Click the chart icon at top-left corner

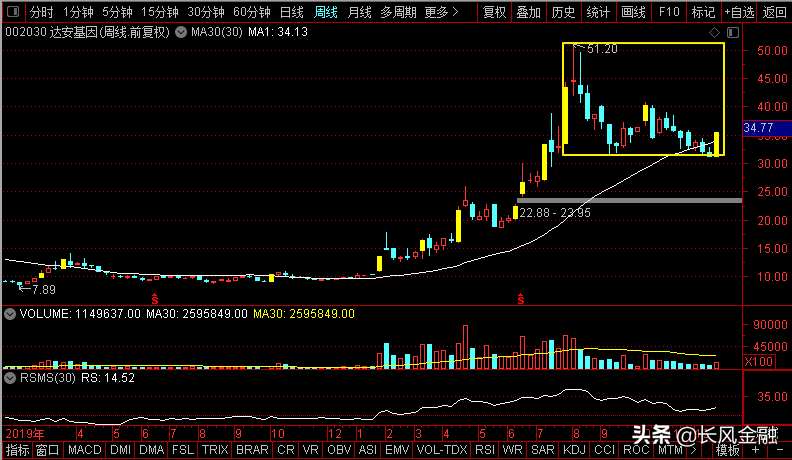[14, 13]
